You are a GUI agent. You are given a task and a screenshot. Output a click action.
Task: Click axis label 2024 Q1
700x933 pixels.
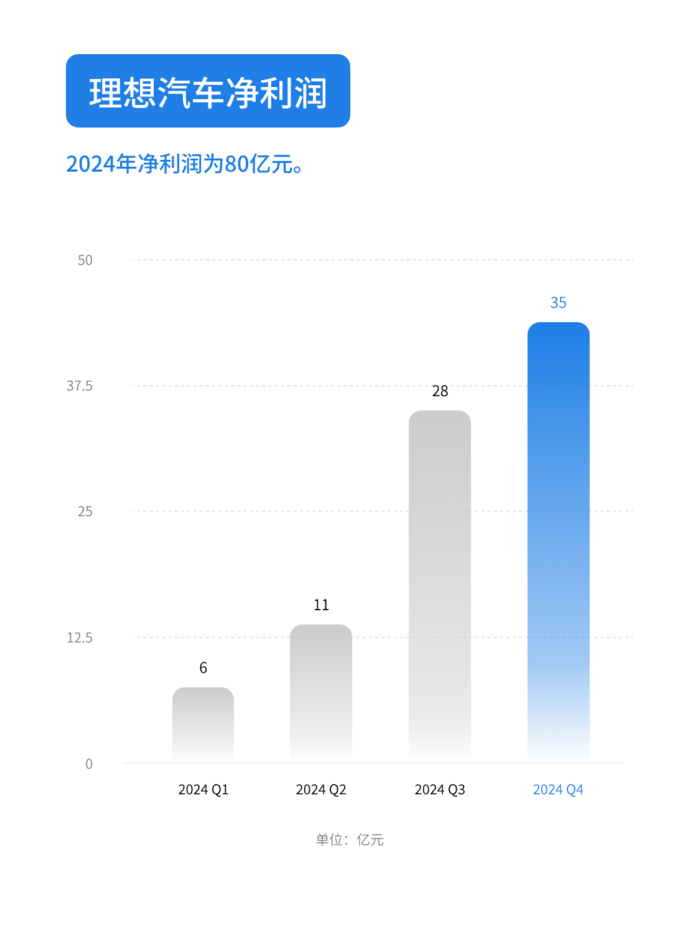coord(203,790)
